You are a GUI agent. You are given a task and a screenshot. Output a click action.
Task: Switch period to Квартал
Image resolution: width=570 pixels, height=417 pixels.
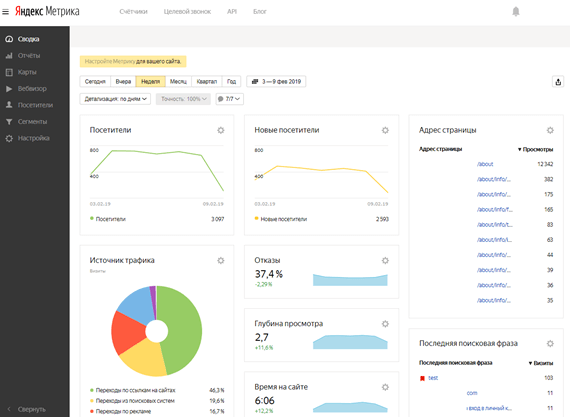206,81
